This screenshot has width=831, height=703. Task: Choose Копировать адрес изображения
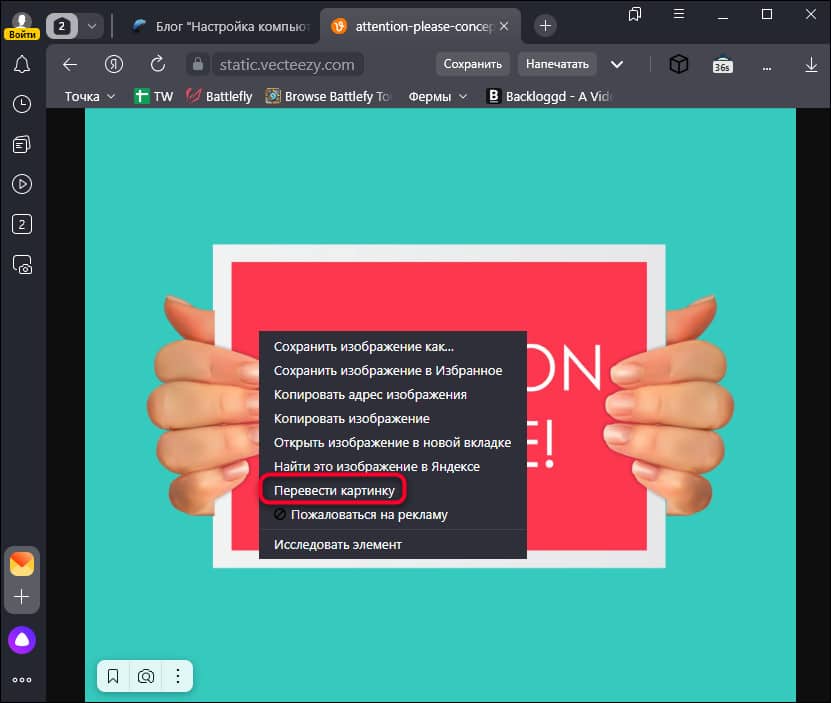tap(393, 394)
